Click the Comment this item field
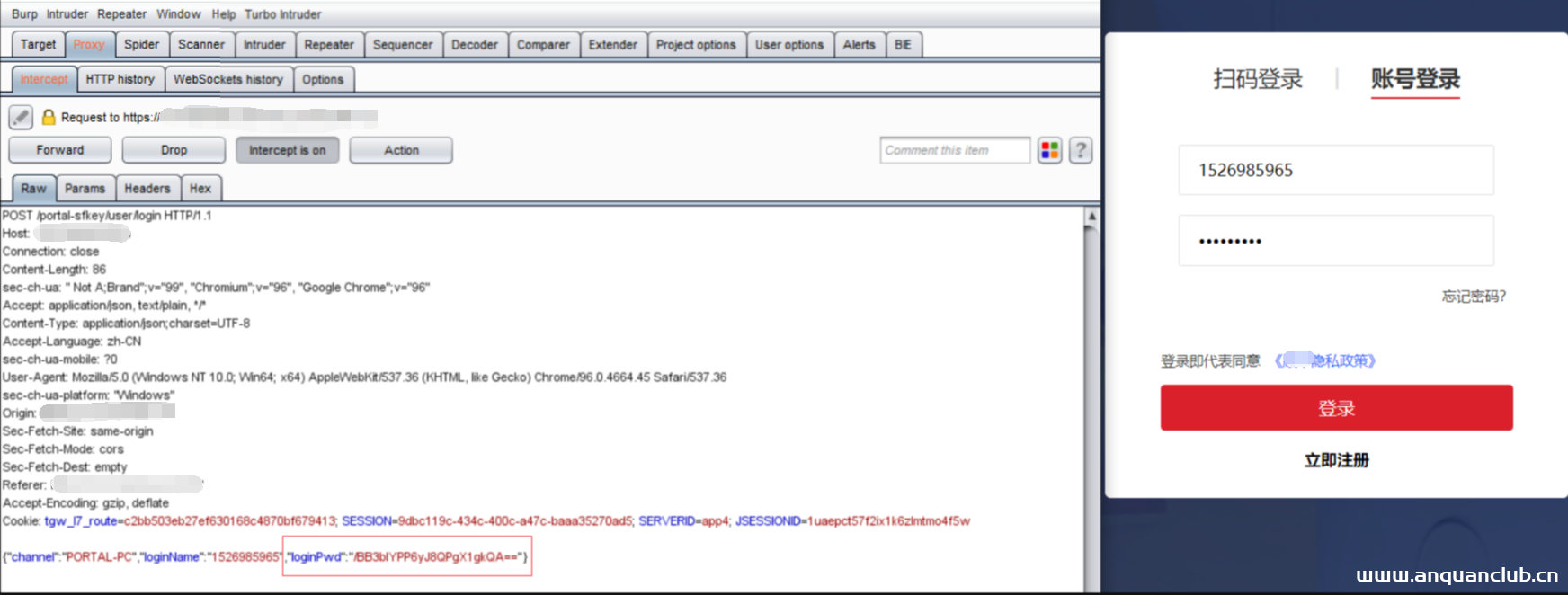This screenshot has width=1568, height=595. 954,150
